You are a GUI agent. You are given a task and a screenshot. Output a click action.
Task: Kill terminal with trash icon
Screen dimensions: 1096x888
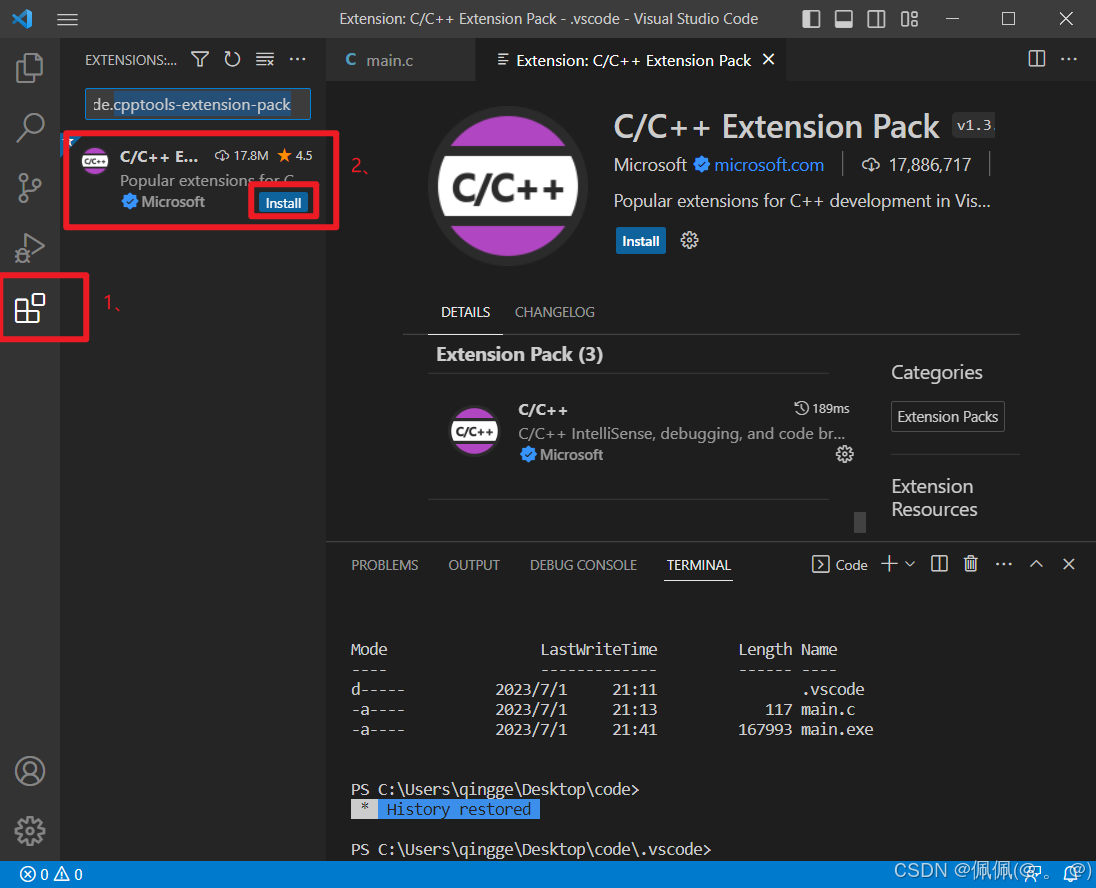[971, 564]
